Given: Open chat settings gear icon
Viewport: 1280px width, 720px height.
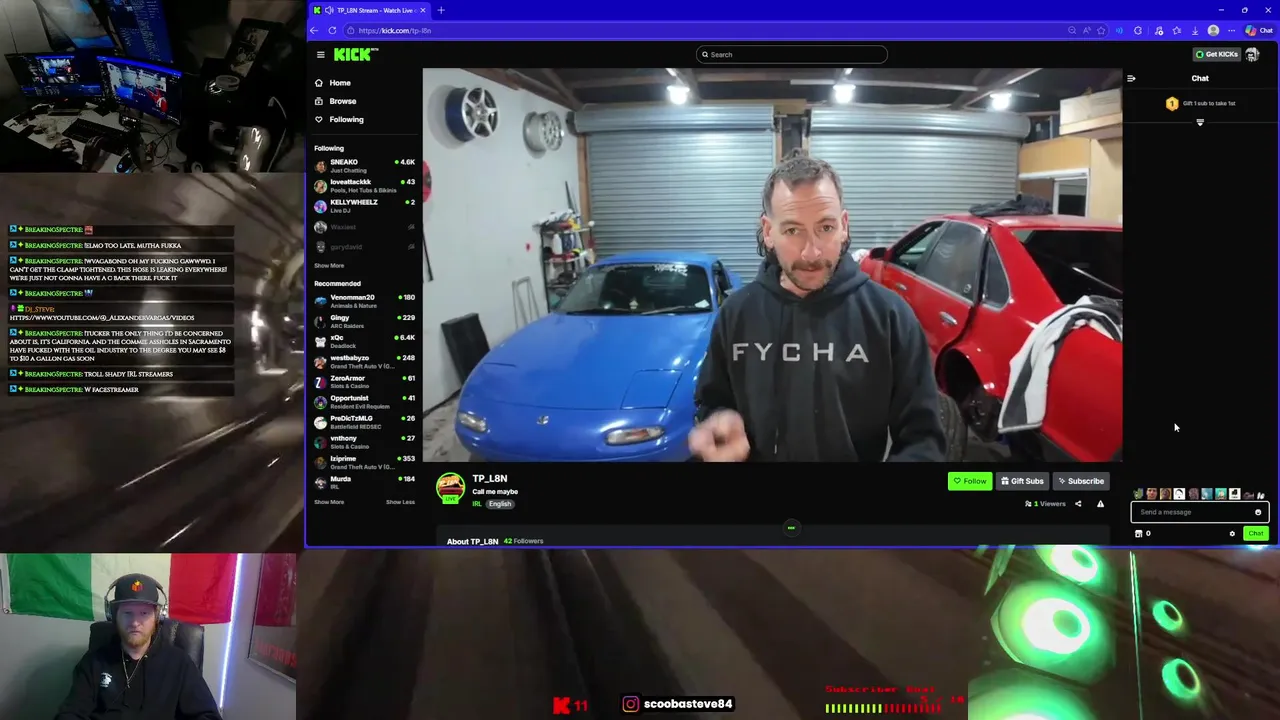Looking at the screenshot, I should click(1232, 534).
